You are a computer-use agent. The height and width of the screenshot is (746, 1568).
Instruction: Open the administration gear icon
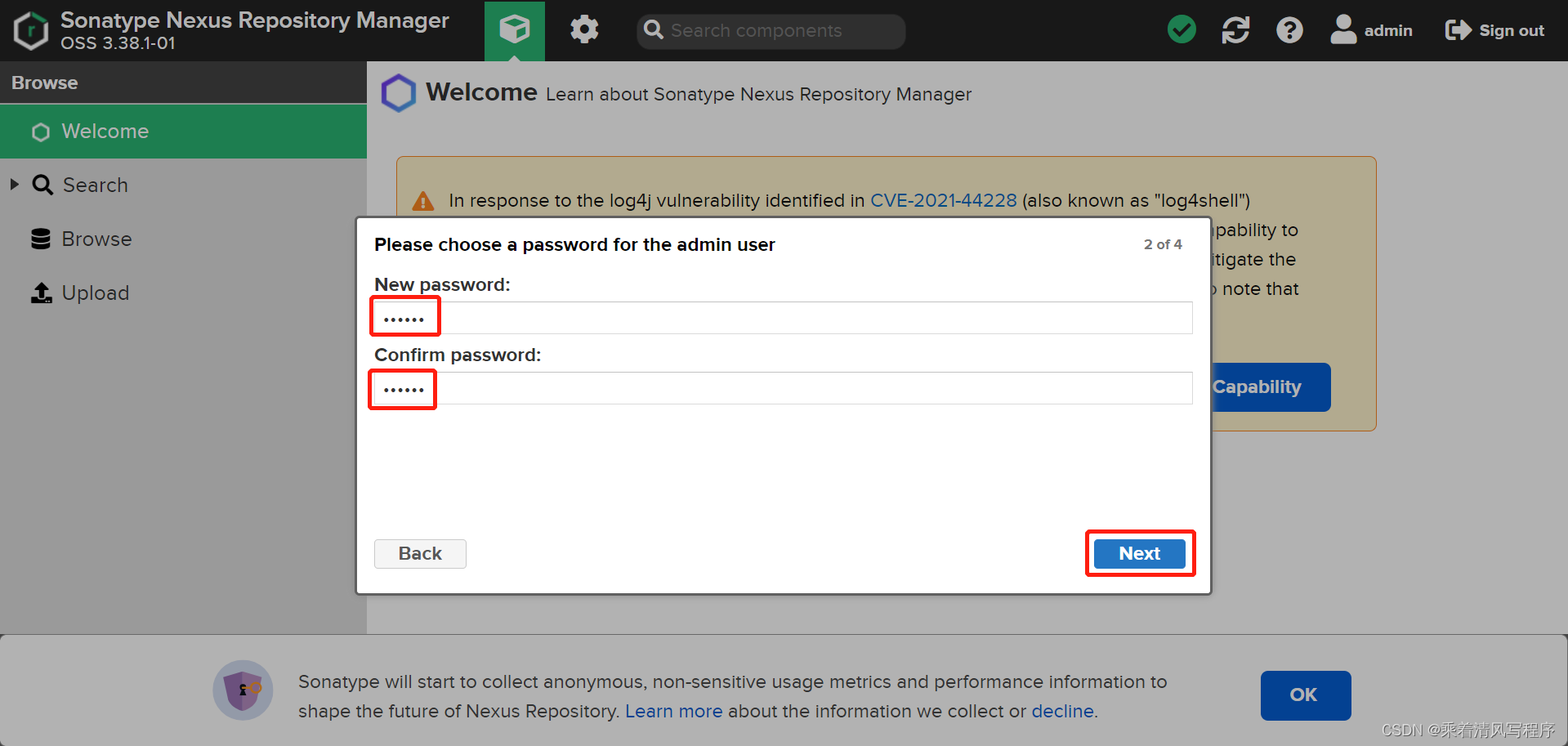[584, 30]
